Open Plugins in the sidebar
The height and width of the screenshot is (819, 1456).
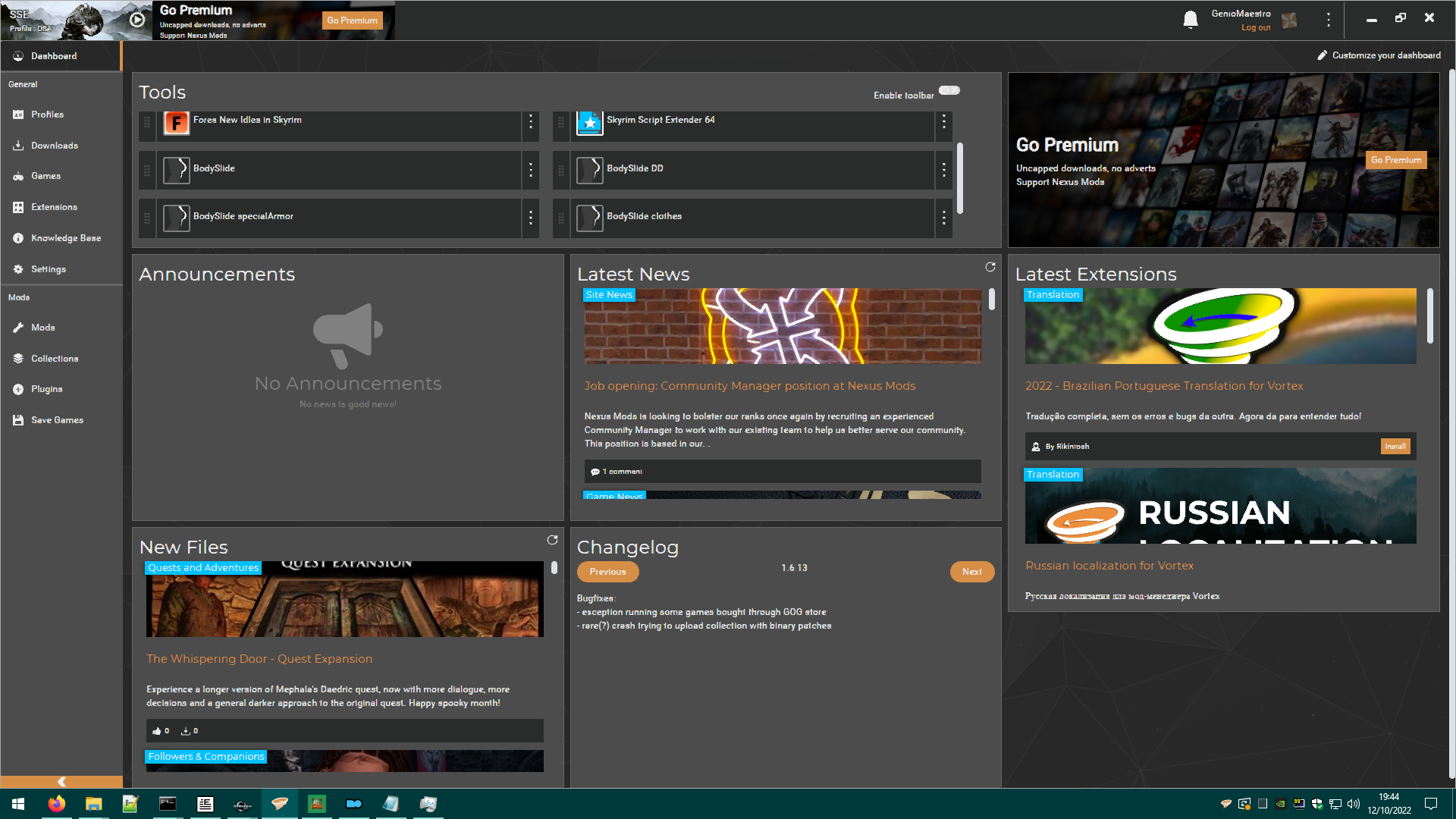[x=61, y=389]
